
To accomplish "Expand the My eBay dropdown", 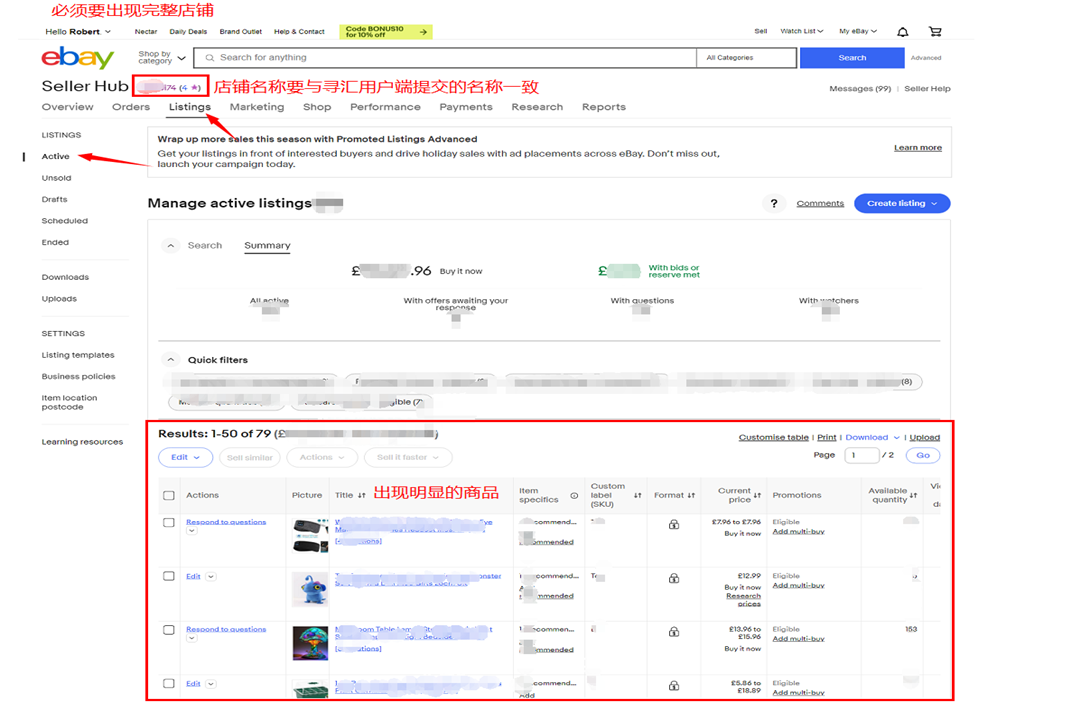I will [858, 31].
